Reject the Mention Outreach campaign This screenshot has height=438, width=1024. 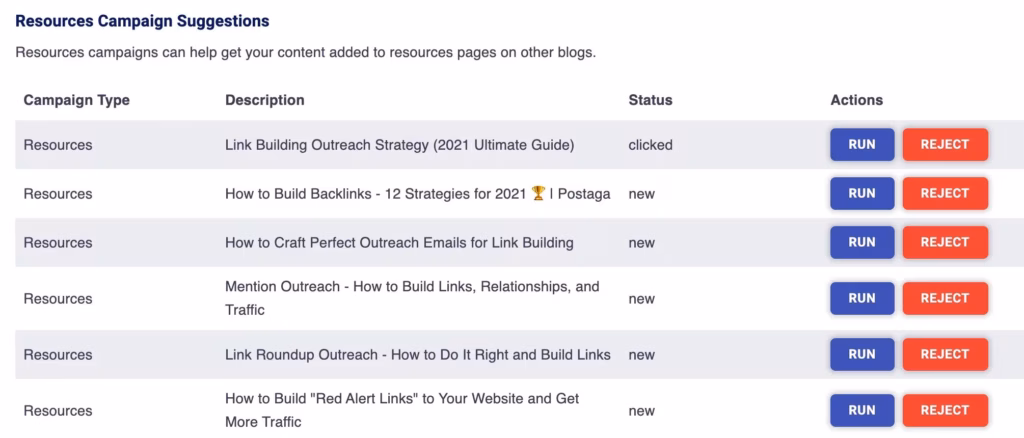945,298
